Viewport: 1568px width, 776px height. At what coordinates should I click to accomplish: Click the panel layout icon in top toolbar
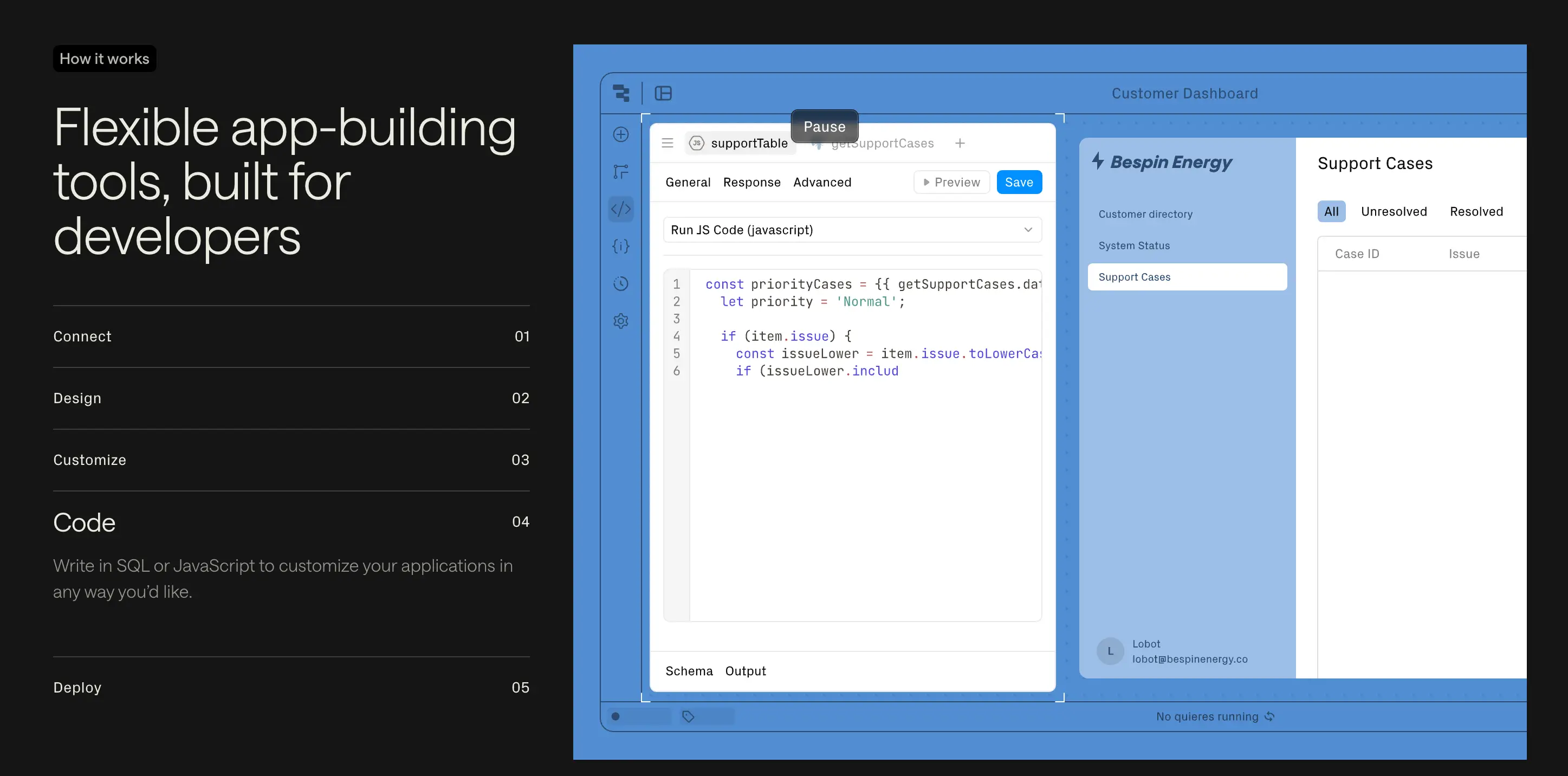point(663,93)
